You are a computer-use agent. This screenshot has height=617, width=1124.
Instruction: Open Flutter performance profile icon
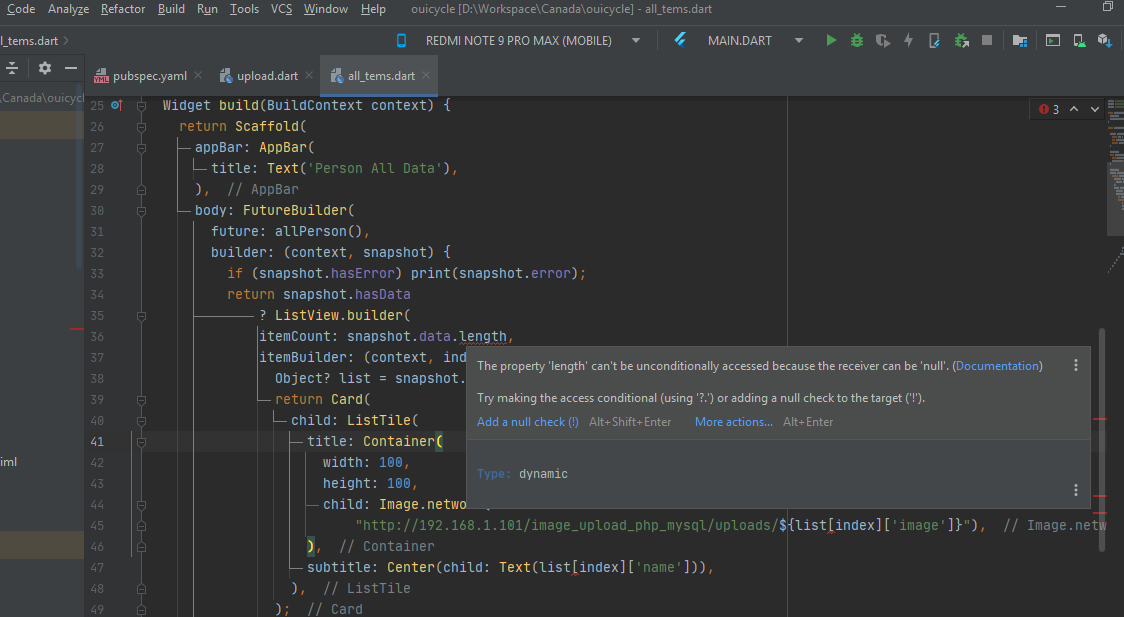pos(934,41)
